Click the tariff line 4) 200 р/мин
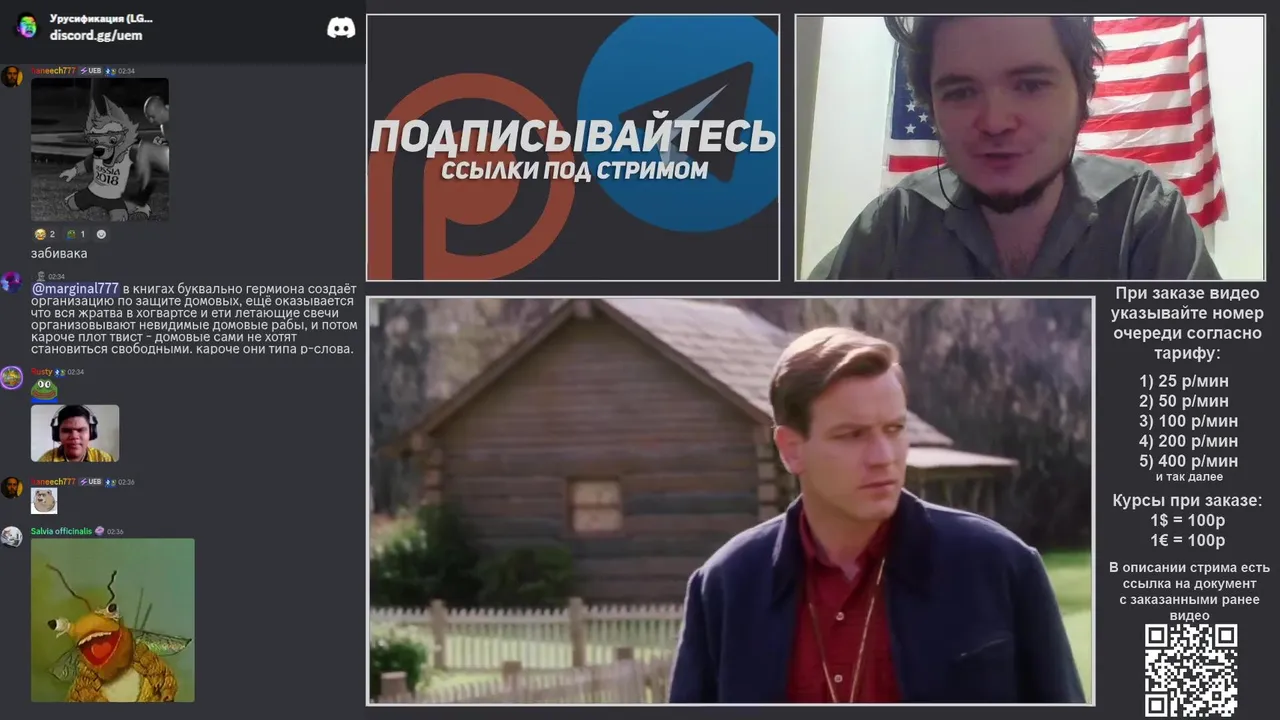The width and height of the screenshot is (1280, 720). tap(1188, 441)
